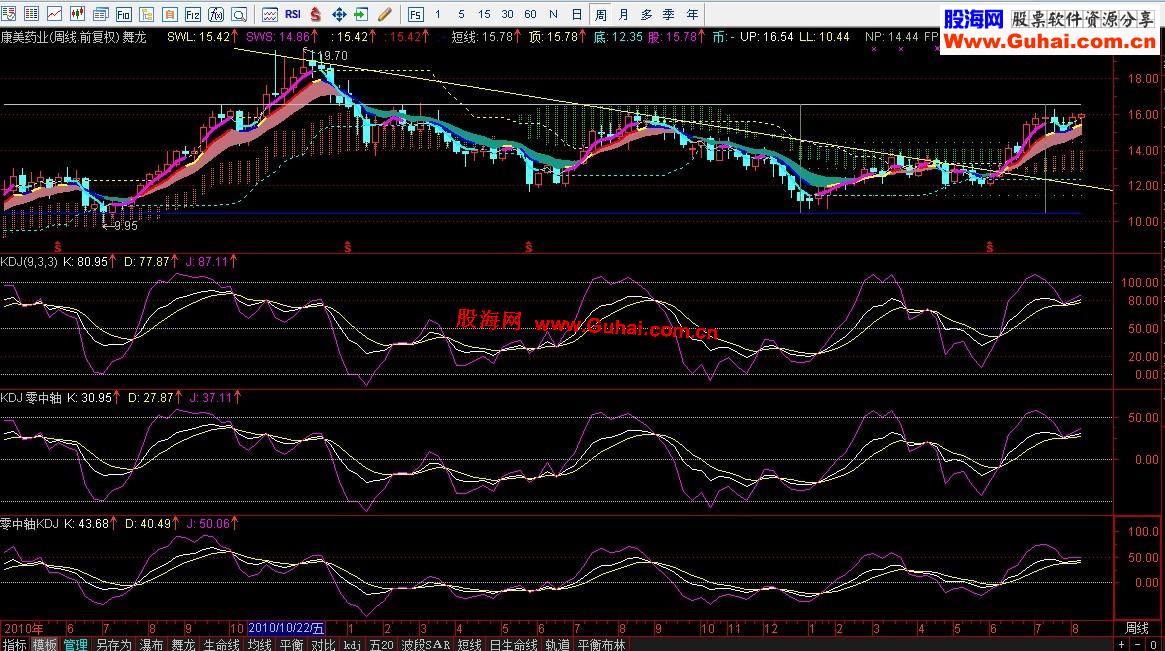The image size is (1165, 651).
Task: Click the magnifier stock screener icon
Action: tap(238, 13)
